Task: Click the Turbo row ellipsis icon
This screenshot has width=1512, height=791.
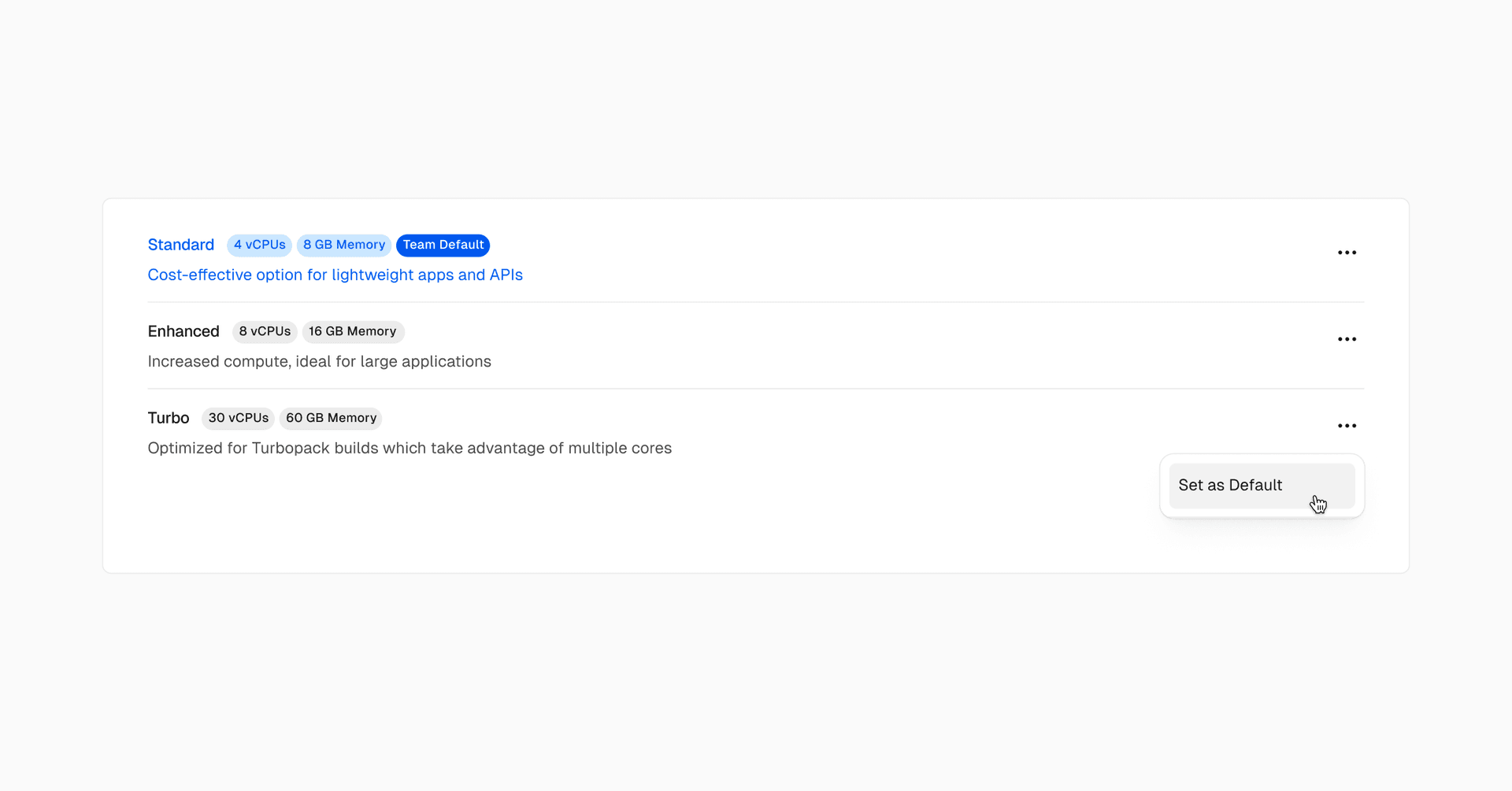Action: tap(1347, 426)
